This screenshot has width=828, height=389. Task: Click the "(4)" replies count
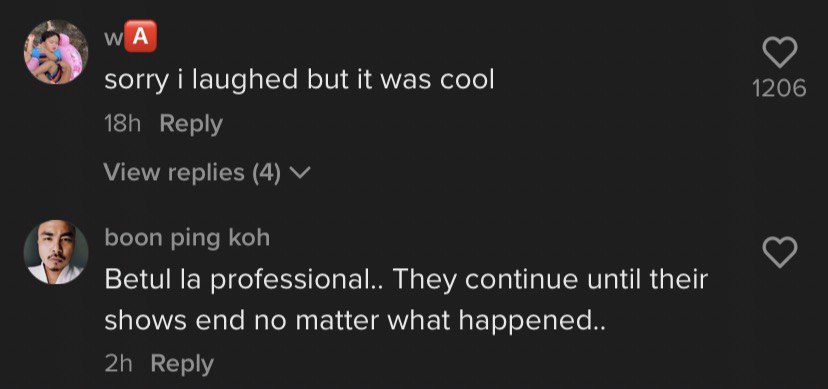click(x=266, y=173)
